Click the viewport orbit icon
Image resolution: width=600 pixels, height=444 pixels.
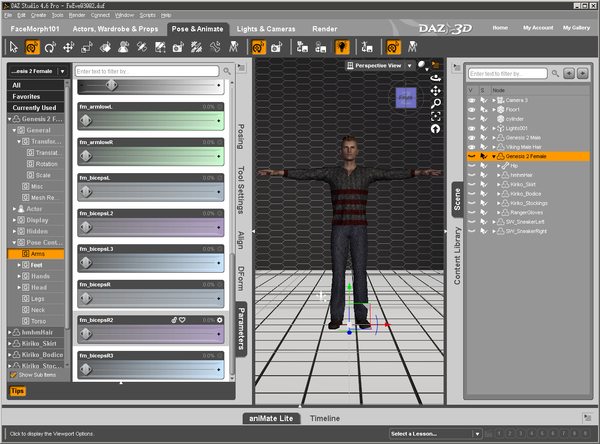tap(436, 78)
